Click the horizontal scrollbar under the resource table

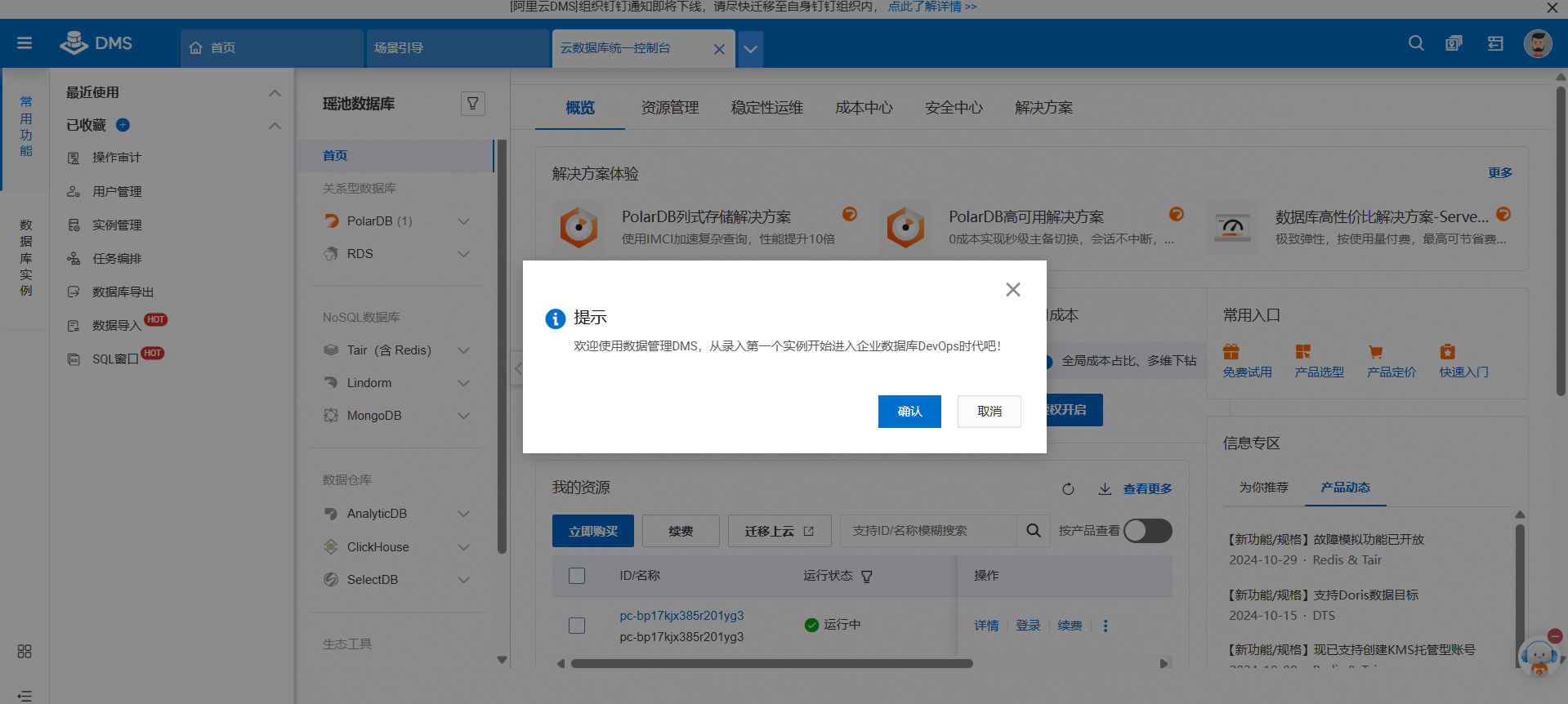772,663
